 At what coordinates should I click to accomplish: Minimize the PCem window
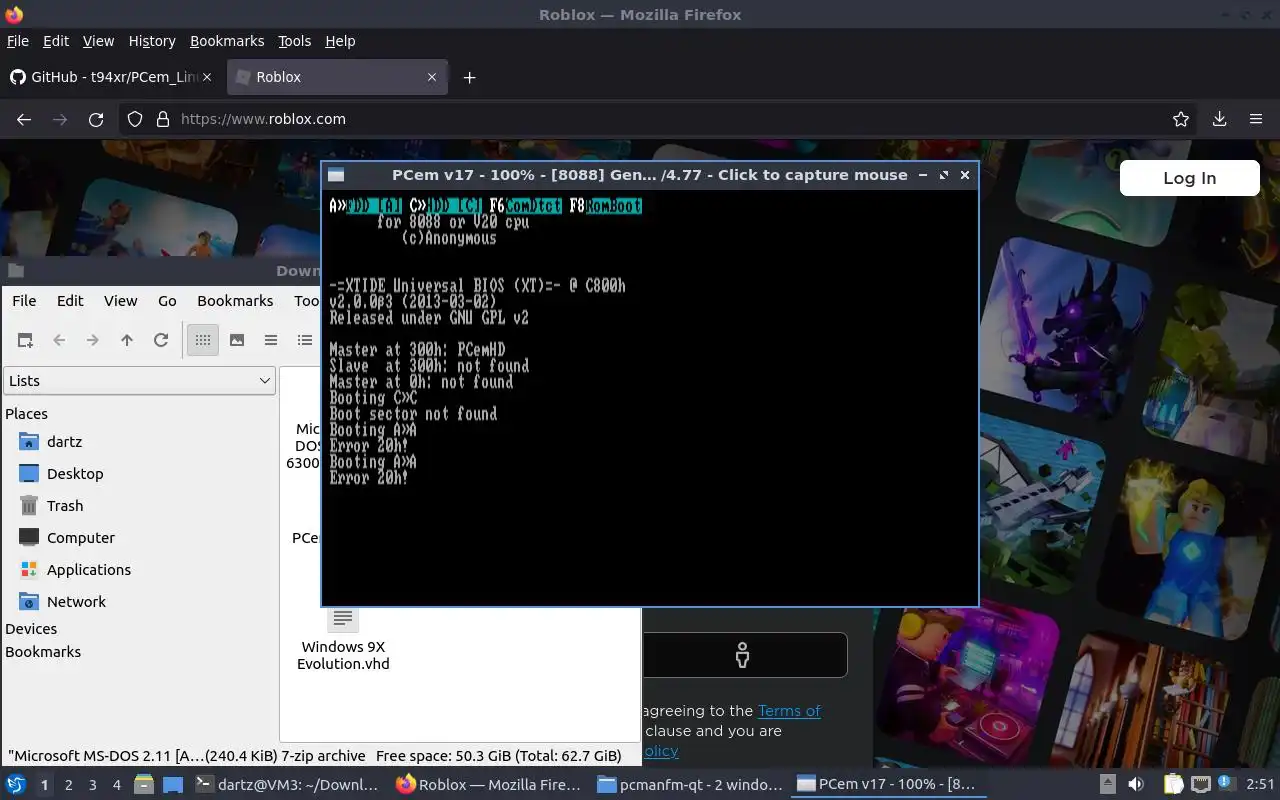[x=923, y=175]
